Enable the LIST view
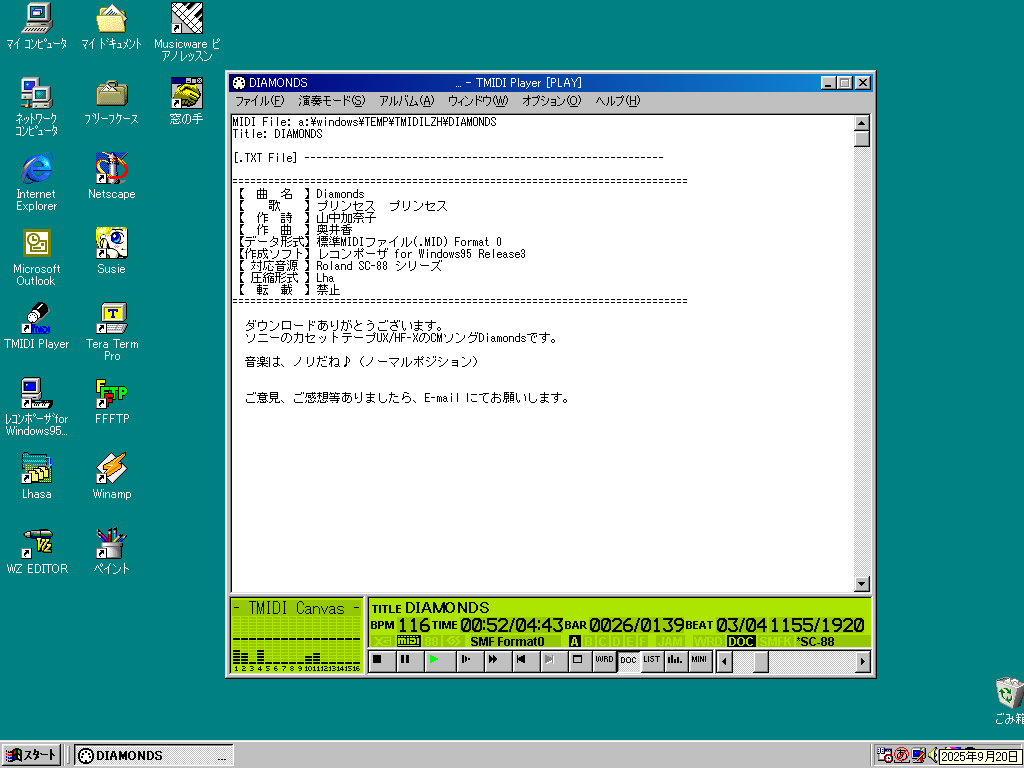 [x=651, y=660]
